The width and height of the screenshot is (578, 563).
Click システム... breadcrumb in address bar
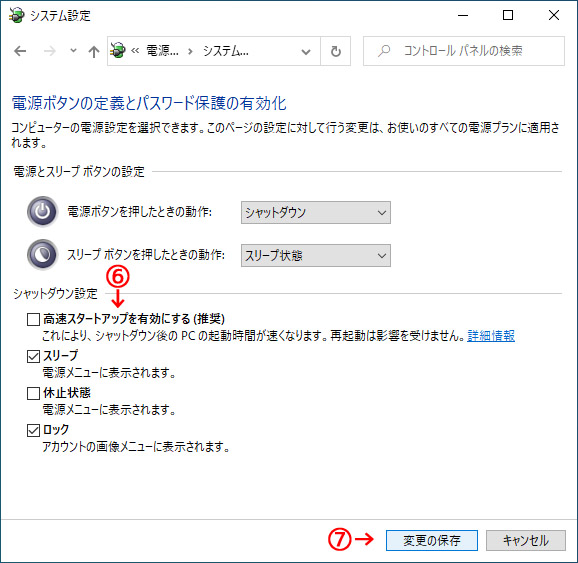tap(226, 51)
